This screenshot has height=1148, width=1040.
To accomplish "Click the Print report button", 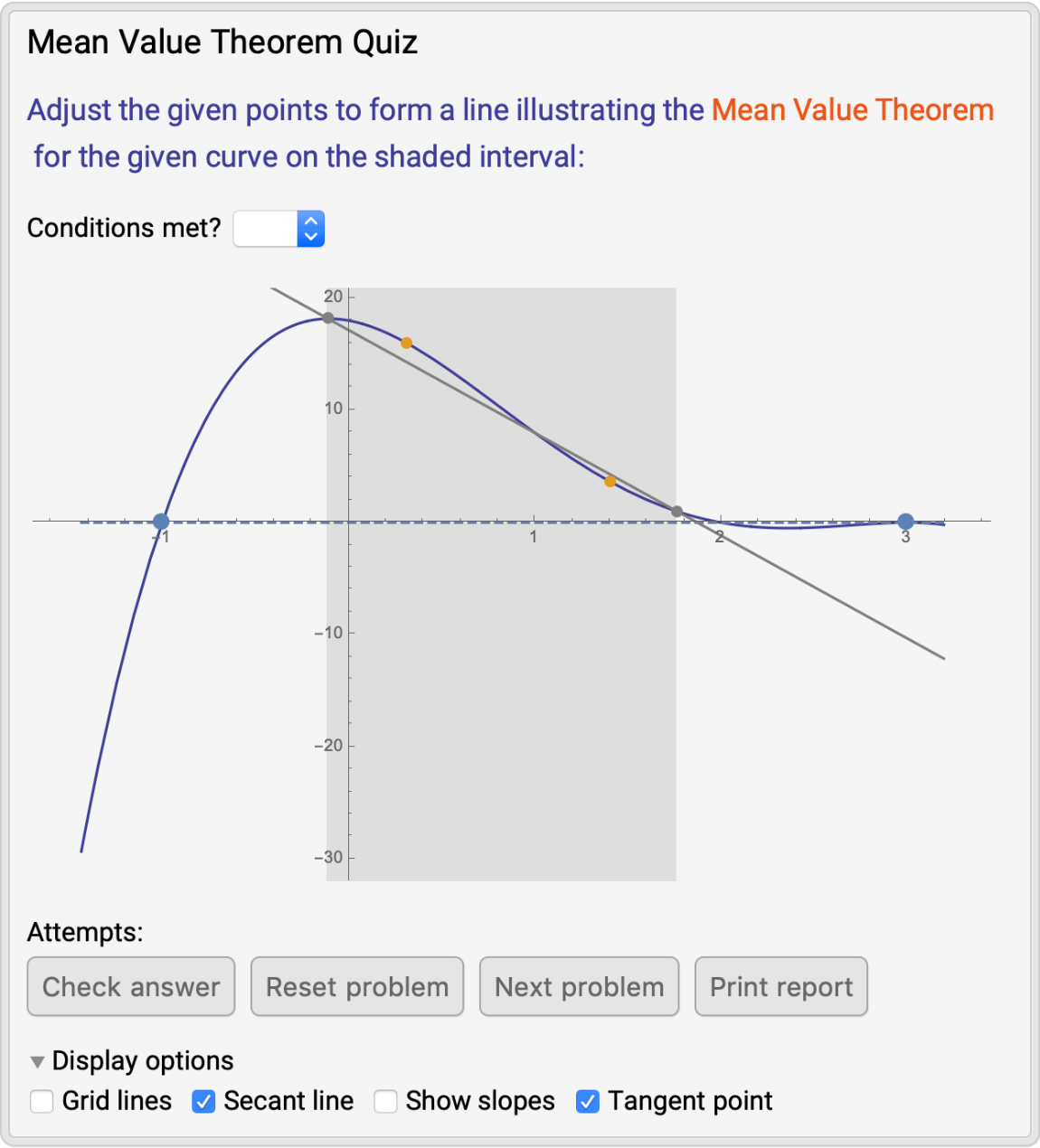I will pos(780,987).
